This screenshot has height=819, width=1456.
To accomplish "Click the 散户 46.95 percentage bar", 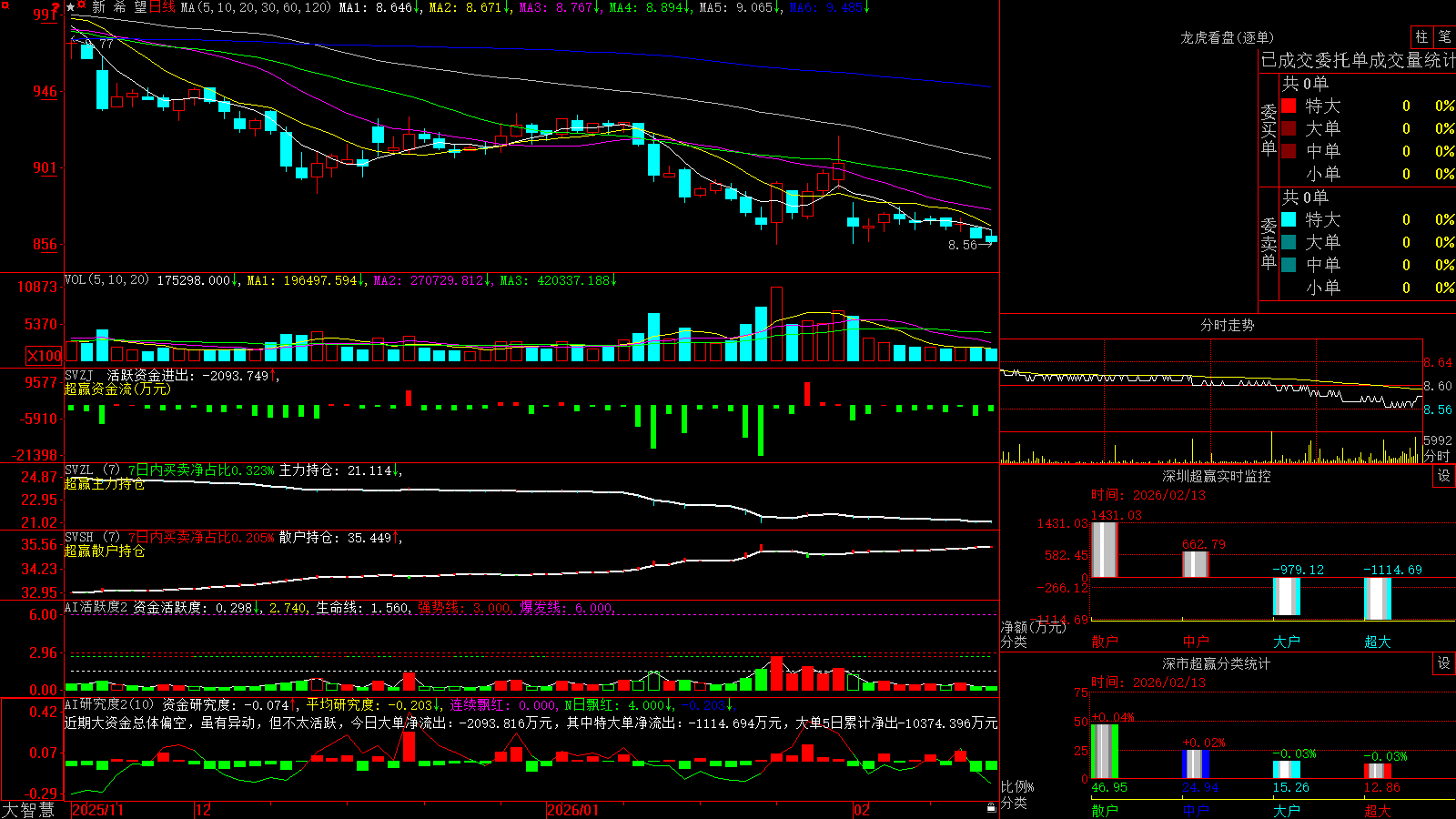I will click(x=1105, y=752).
